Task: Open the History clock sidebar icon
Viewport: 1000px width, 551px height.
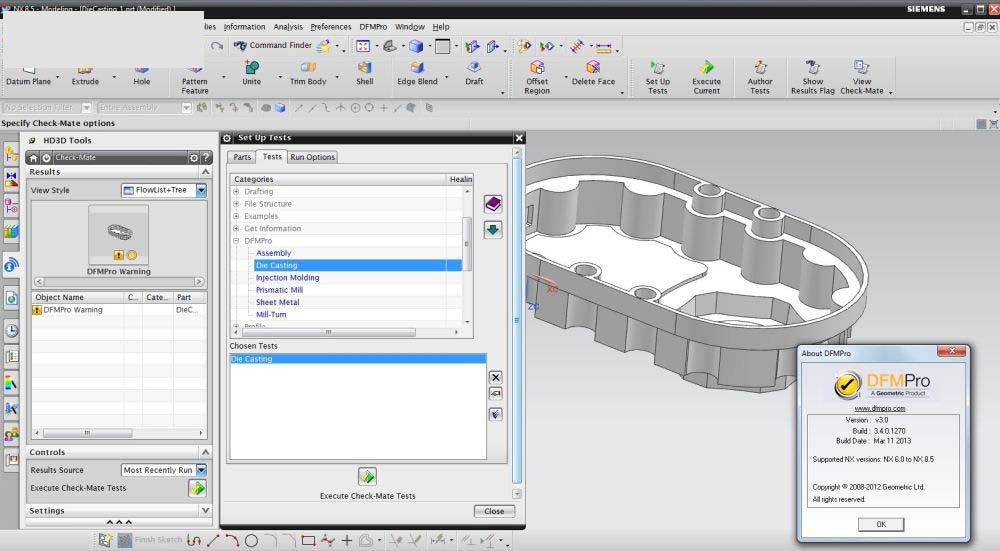Action: click(11, 330)
